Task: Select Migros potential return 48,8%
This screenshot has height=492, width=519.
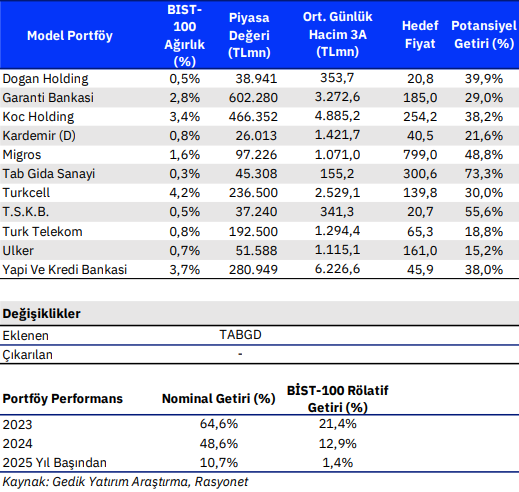Action: click(x=484, y=155)
